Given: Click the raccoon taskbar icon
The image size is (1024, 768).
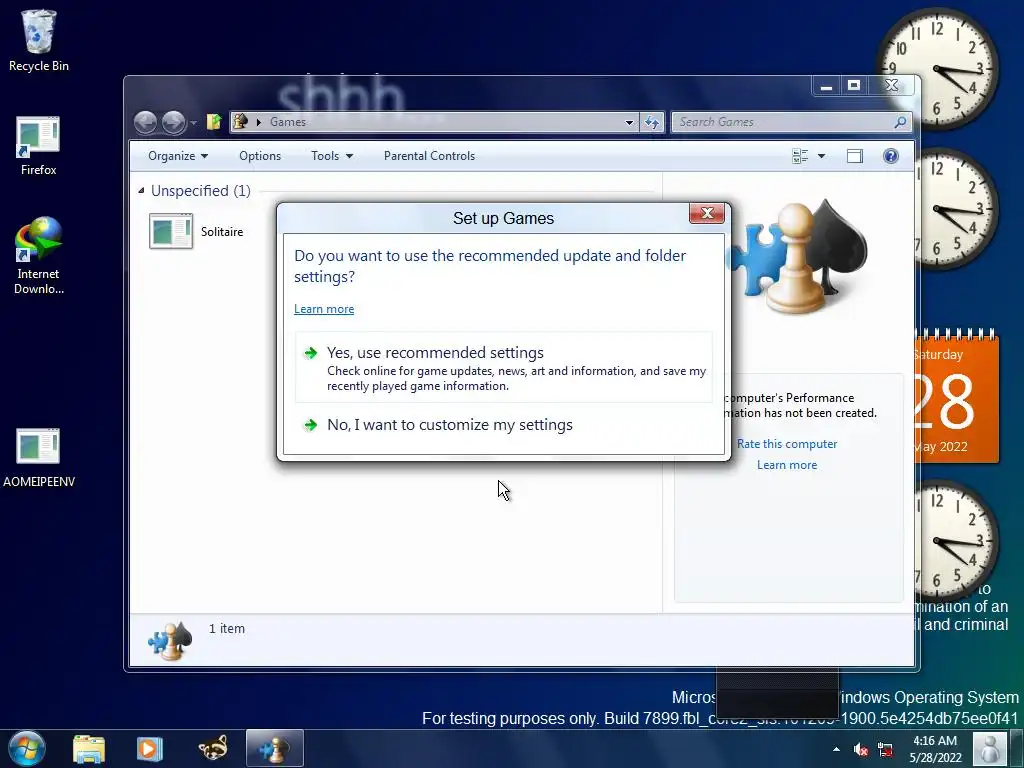Looking at the screenshot, I should [x=213, y=749].
